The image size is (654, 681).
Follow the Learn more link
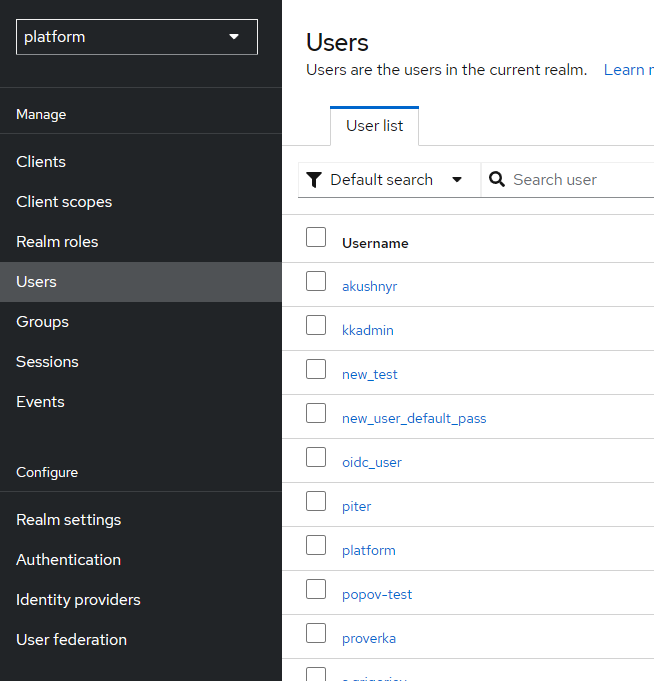628,70
